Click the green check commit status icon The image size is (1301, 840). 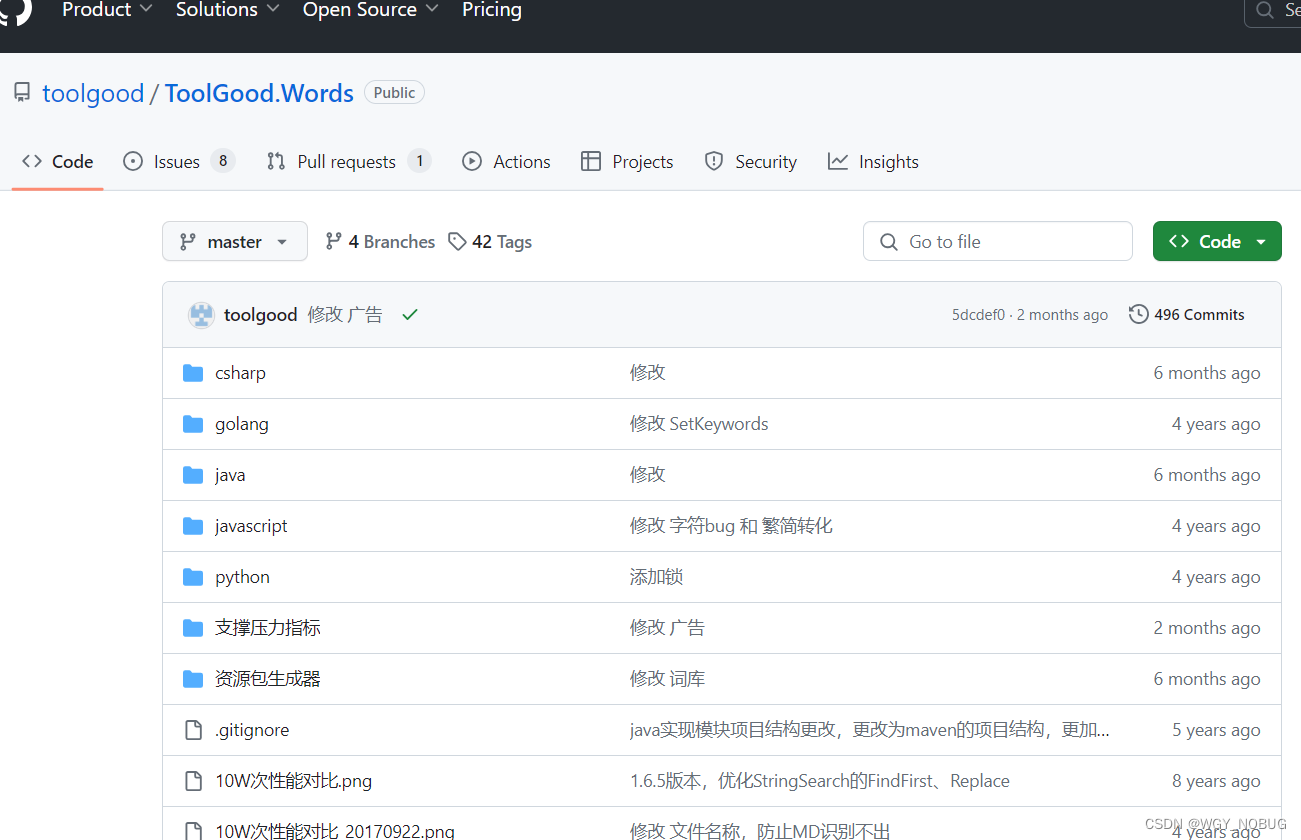[x=410, y=315]
